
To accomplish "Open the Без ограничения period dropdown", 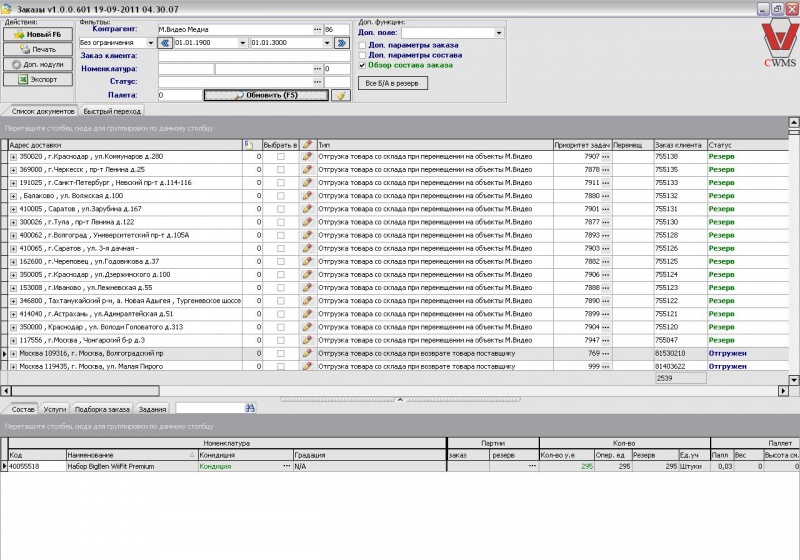I will tap(151, 43).
